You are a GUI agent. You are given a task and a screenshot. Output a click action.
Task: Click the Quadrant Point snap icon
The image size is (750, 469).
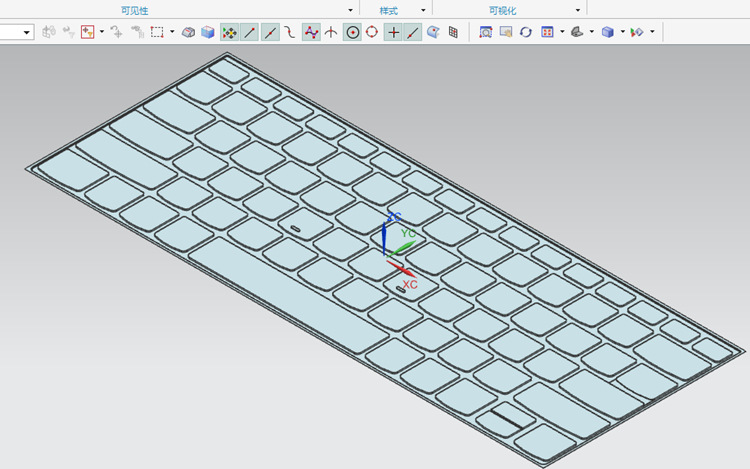click(x=372, y=32)
